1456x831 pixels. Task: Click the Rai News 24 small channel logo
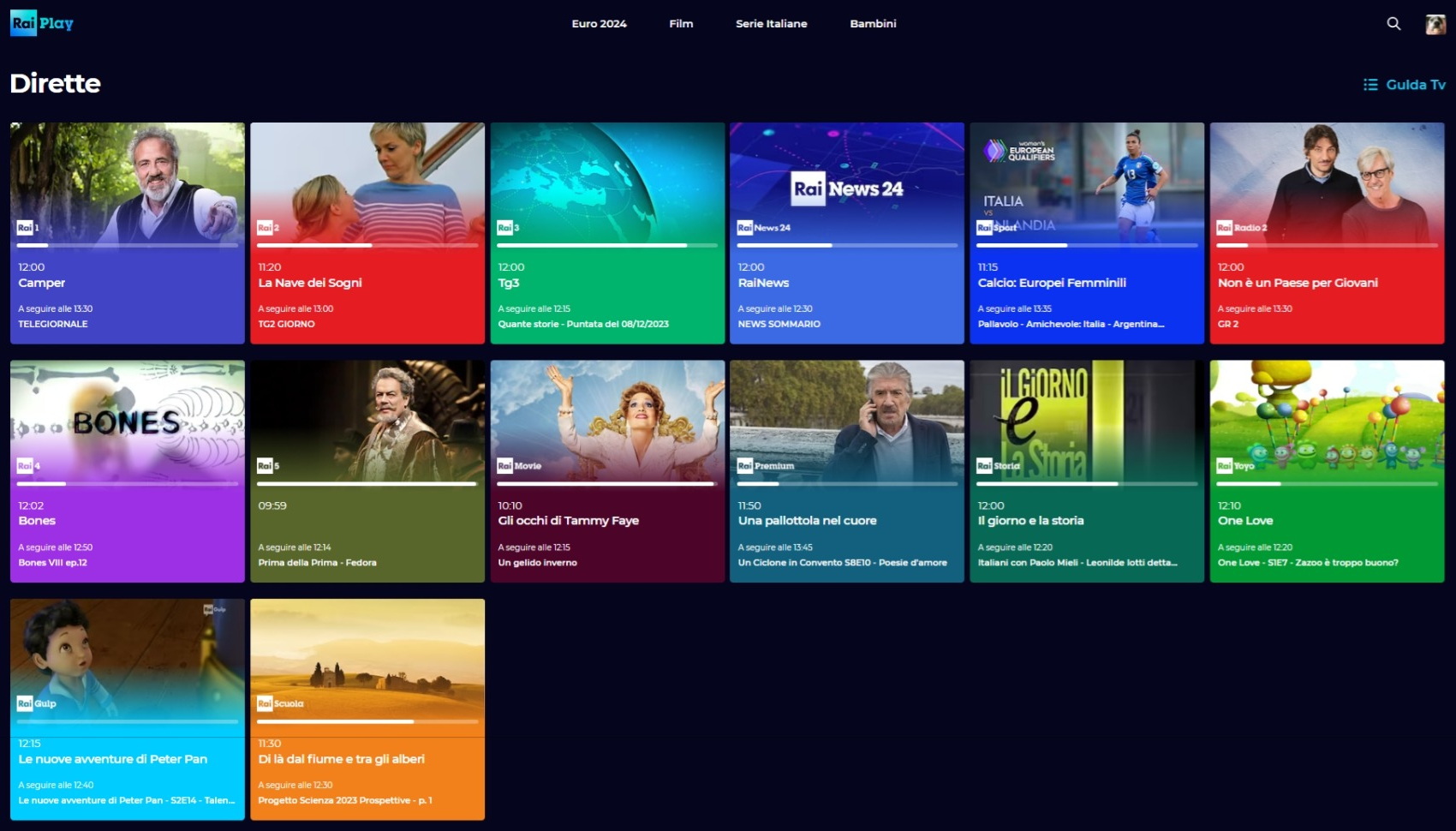[x=764, y=227]
